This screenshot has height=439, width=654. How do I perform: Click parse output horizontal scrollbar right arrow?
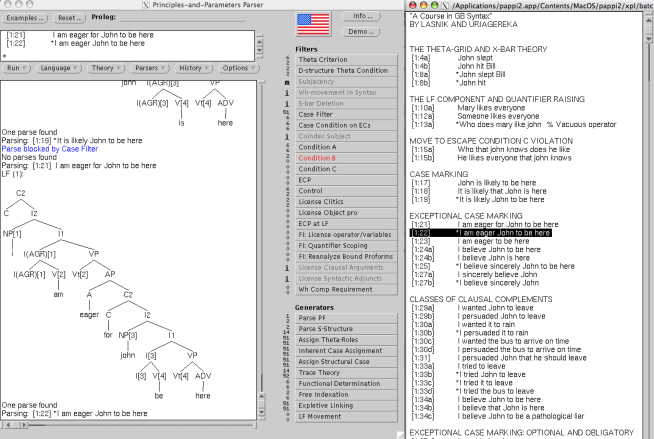point(24,425)
